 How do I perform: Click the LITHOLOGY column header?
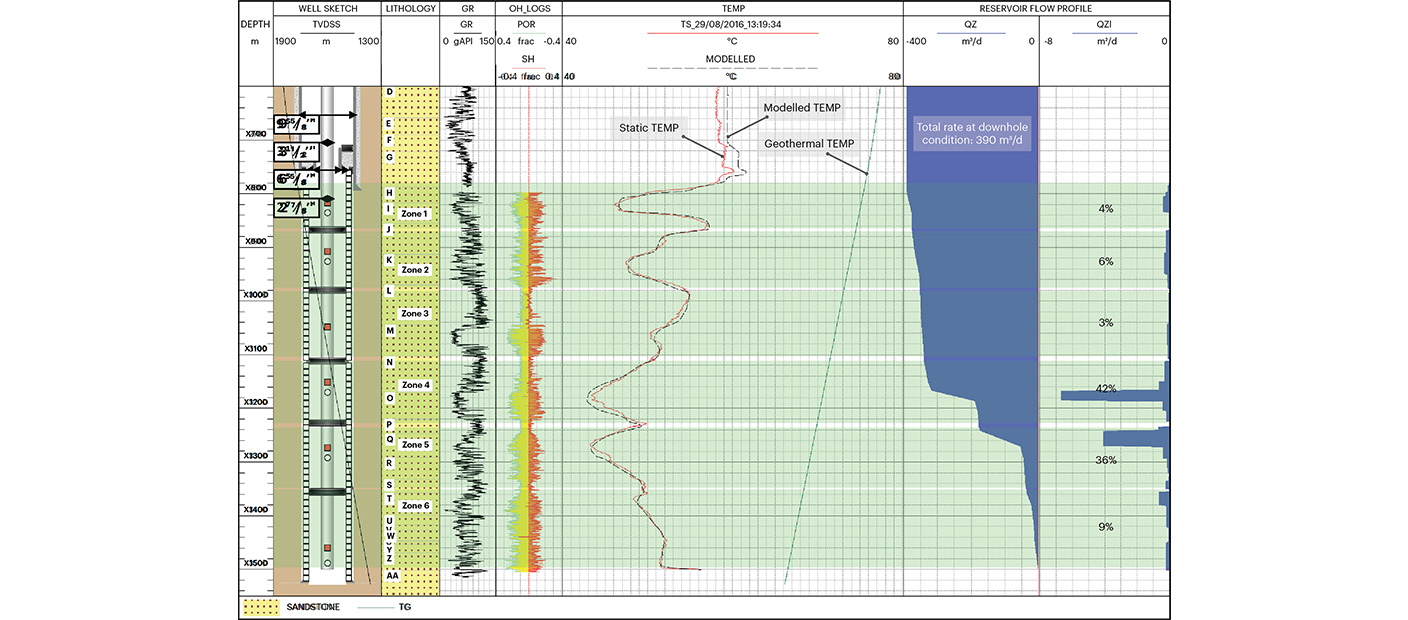coord(410,8)
